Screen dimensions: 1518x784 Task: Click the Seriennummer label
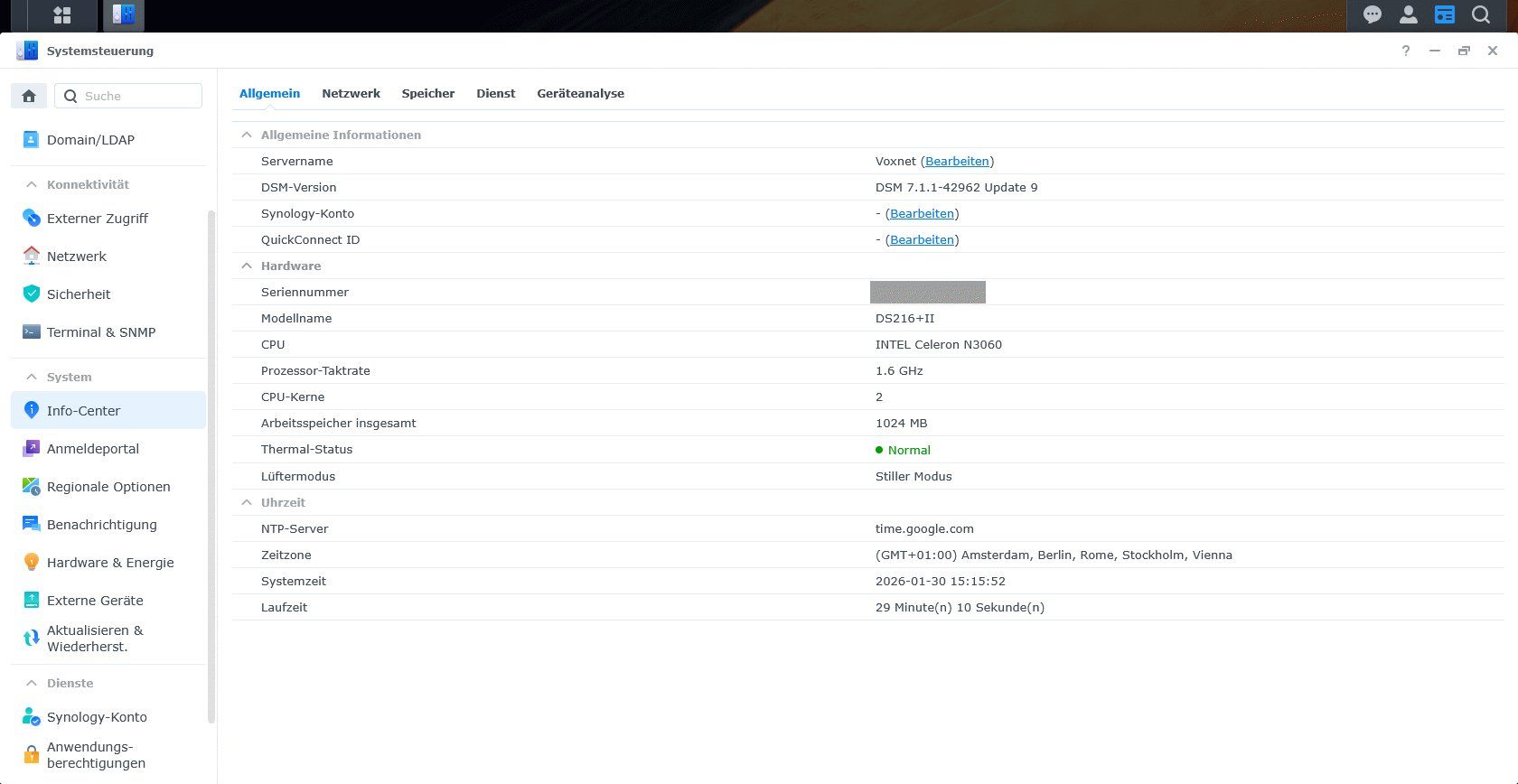305,292
